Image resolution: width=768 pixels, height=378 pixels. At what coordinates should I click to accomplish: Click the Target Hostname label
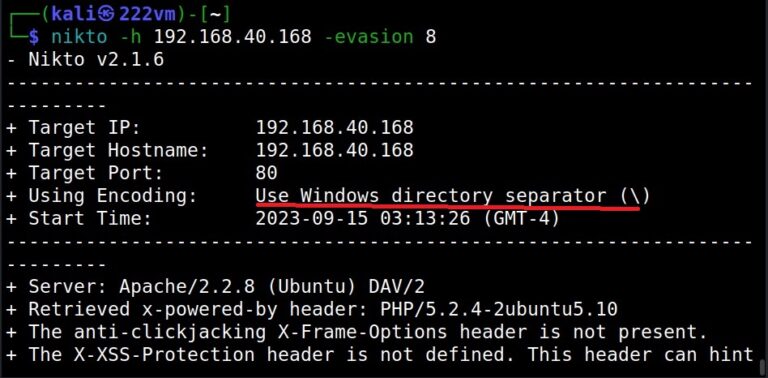point(119,150)
